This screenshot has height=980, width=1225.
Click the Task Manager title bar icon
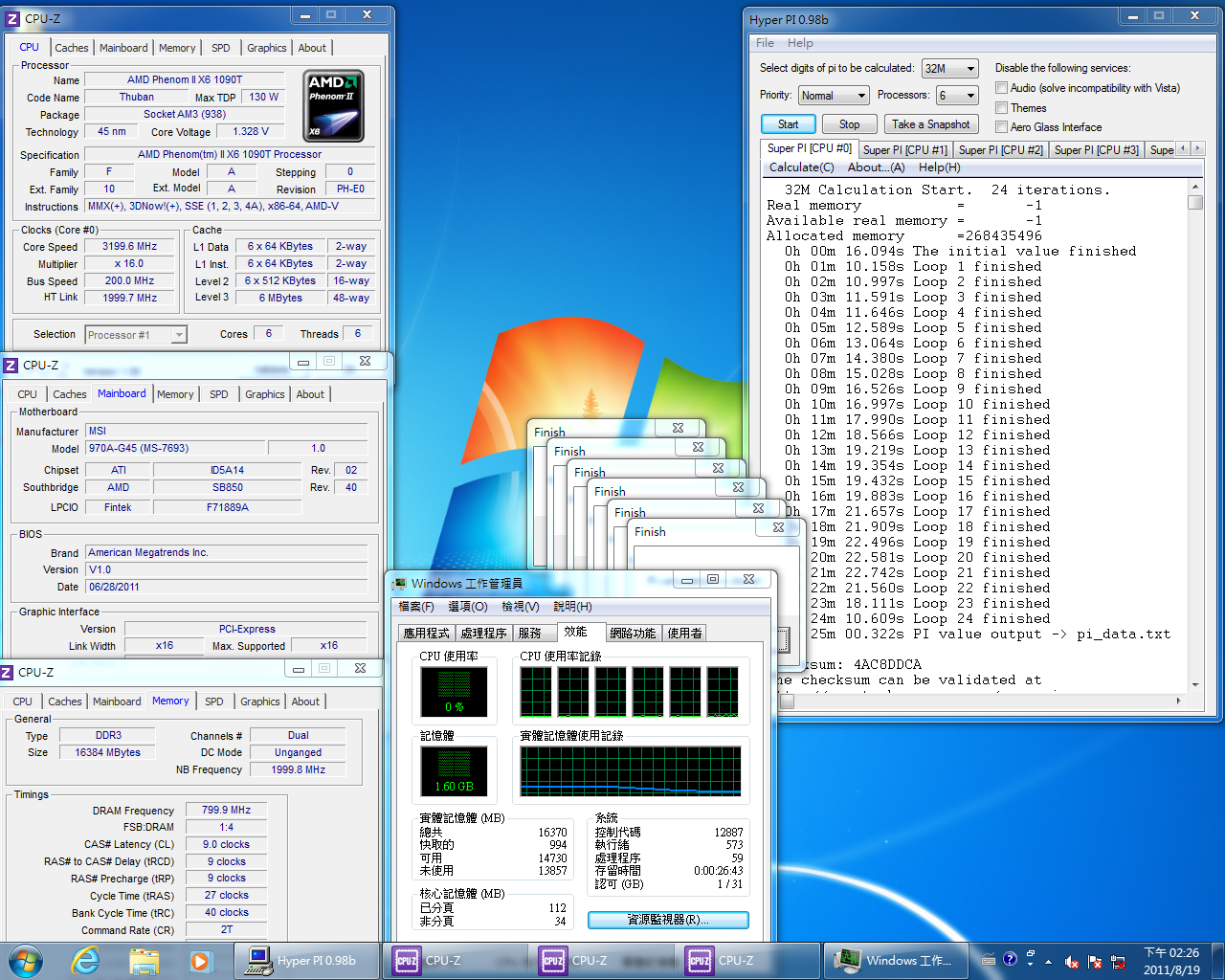point(399,583)
